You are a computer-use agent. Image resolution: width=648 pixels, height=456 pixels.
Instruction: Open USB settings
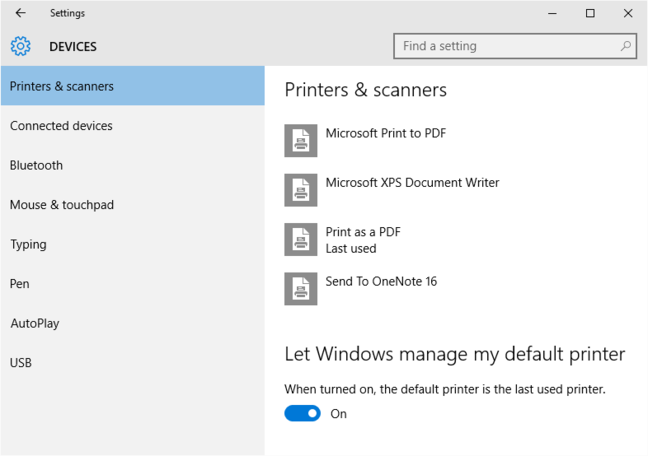click(x=133, y=363)
